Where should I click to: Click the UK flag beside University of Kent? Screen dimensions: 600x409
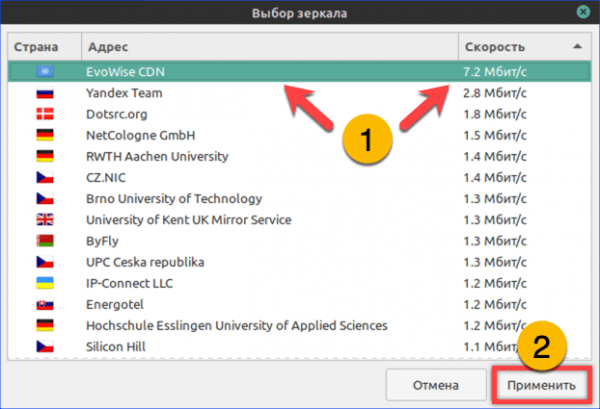(x=45, y=220)
